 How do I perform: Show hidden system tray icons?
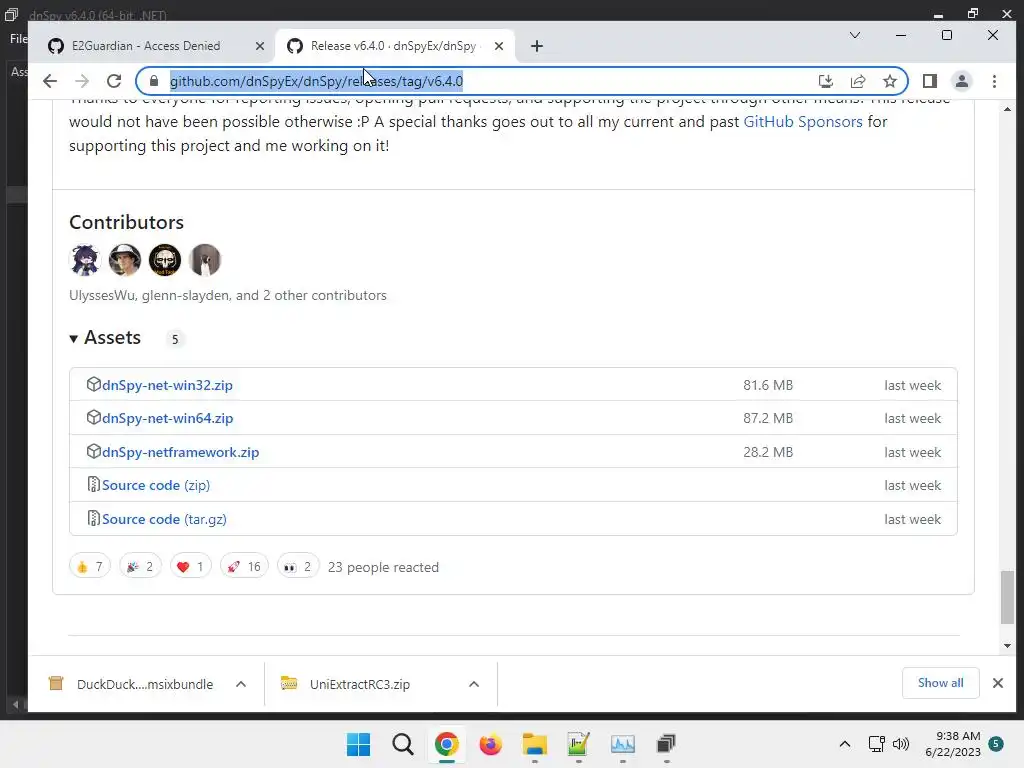coord(844,744)
